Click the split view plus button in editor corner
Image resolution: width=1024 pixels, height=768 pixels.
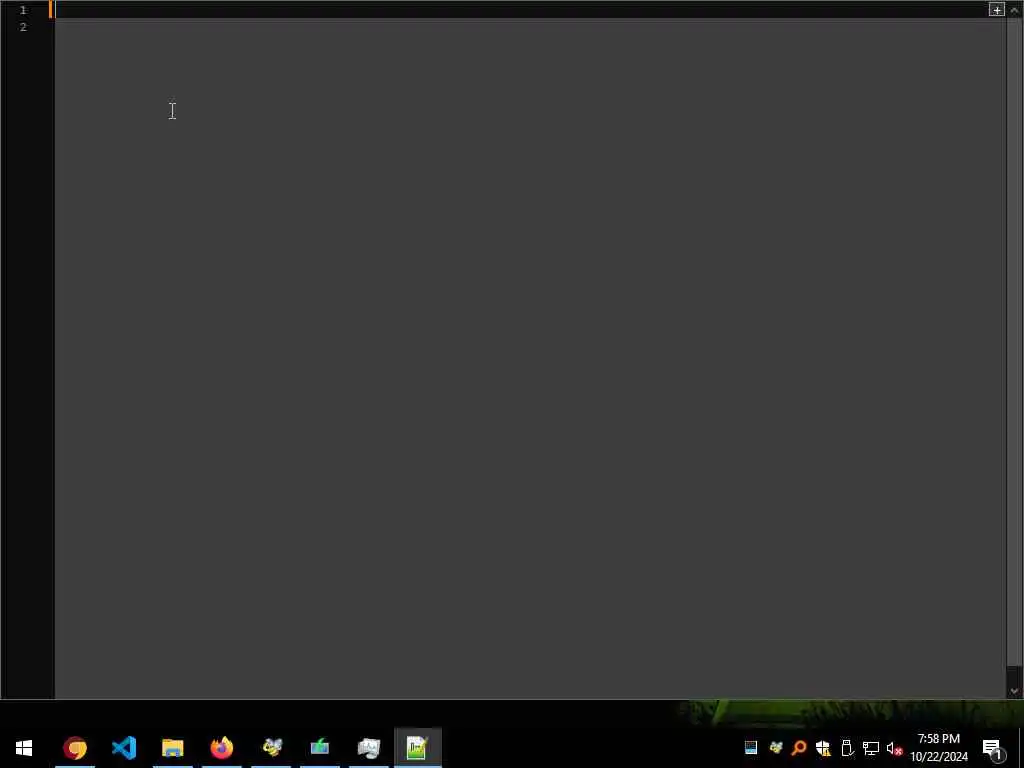tap(997, 9)
